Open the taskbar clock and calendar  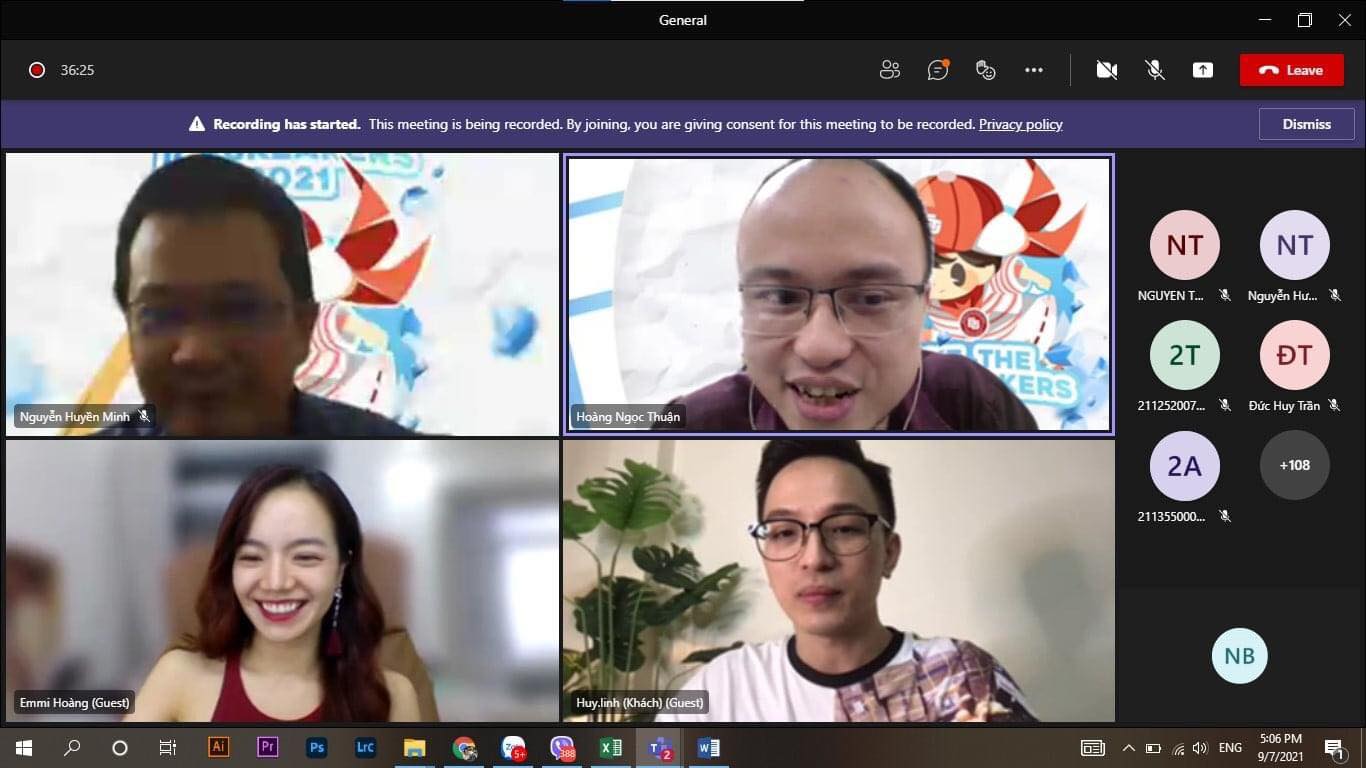[1279, 748]
